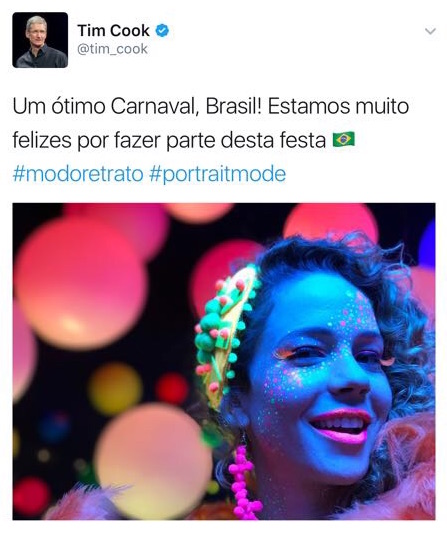
Task: Expand the tweet options chevron
Action: pos(430,31)
